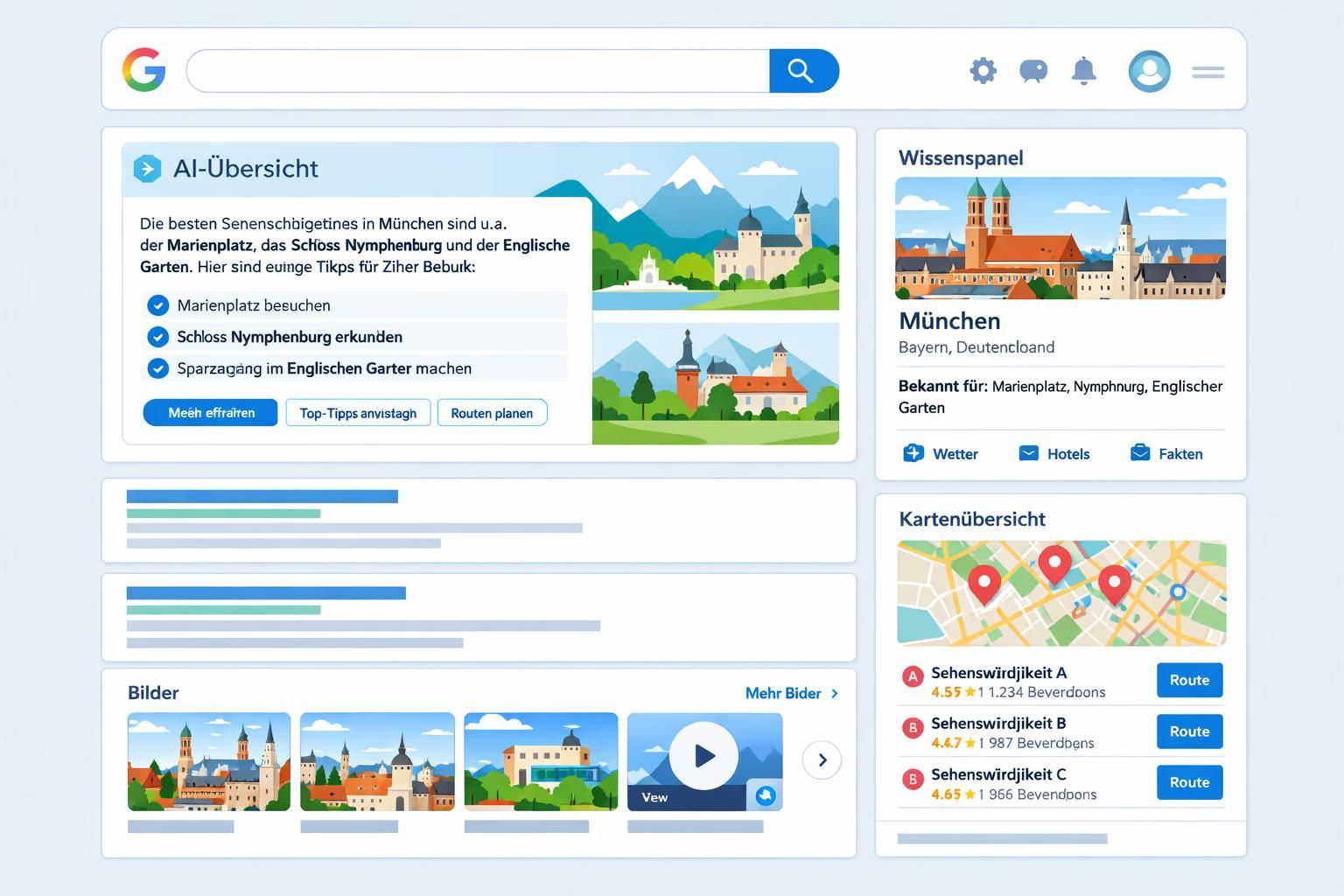Check the Schloss Nymphenburg erkunden item
1344x896 pixels.
[158, 337]
